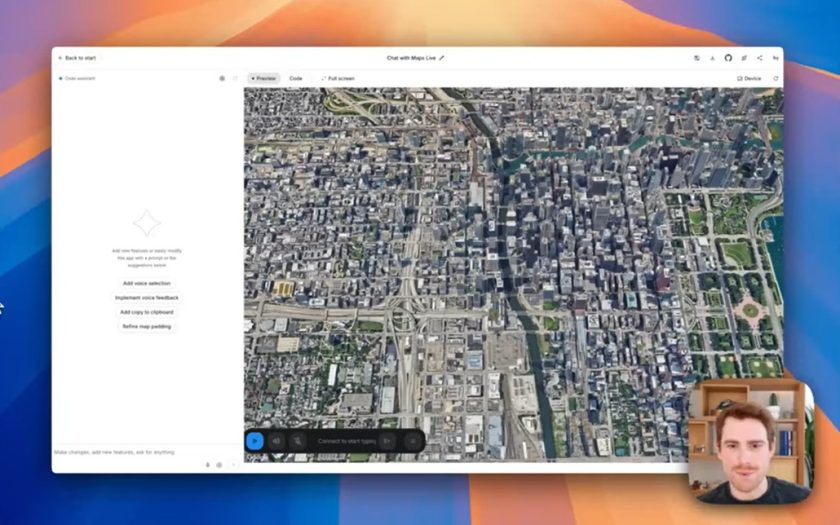840x525 pixels.
Task: Click the history icon in Code assistant panel
Action: [222, 78]
